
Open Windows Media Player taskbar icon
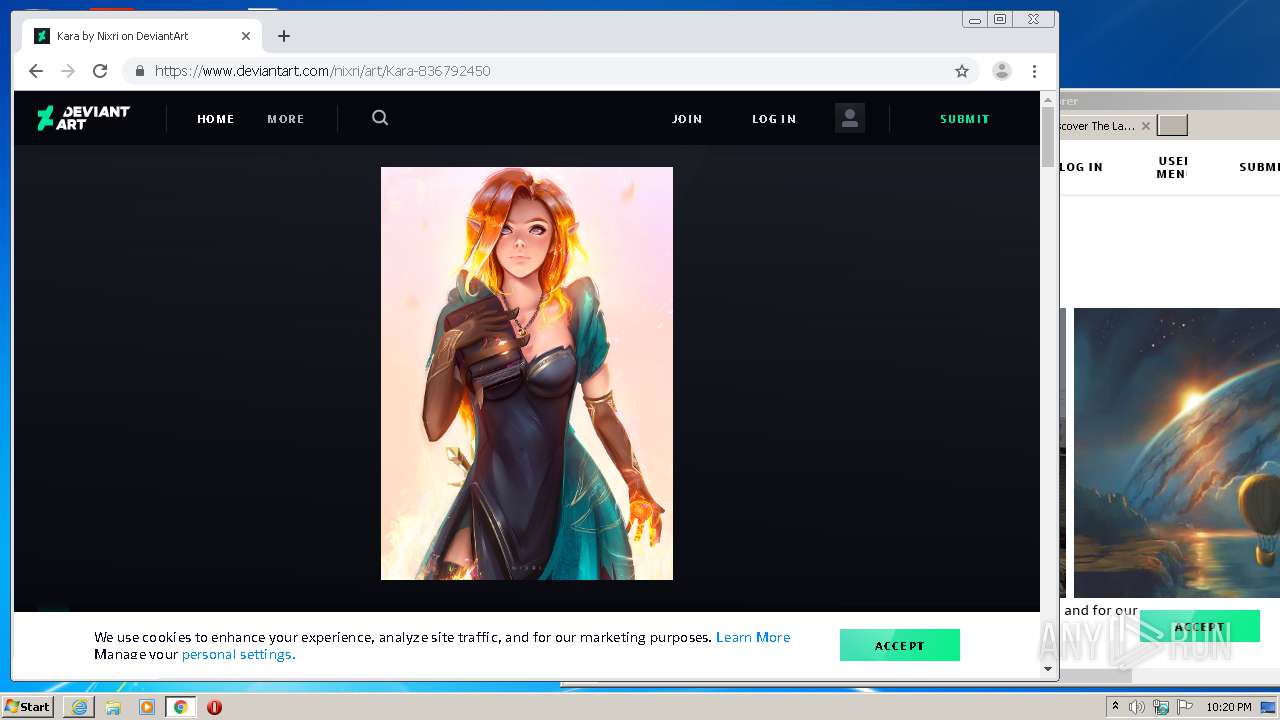click(x=147, y=707)
